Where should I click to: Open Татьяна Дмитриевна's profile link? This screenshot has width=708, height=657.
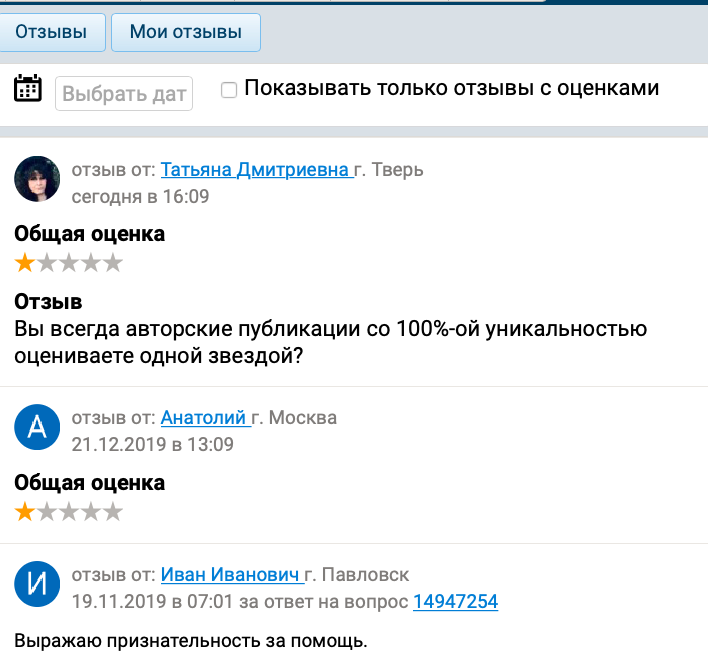pos(255,169)
